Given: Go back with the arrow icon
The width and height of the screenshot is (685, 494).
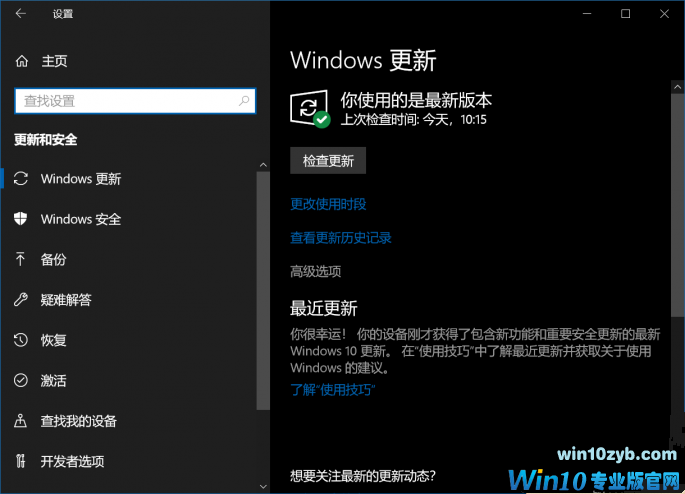Looking at the screenshot, I should click(x=21, y=14).
